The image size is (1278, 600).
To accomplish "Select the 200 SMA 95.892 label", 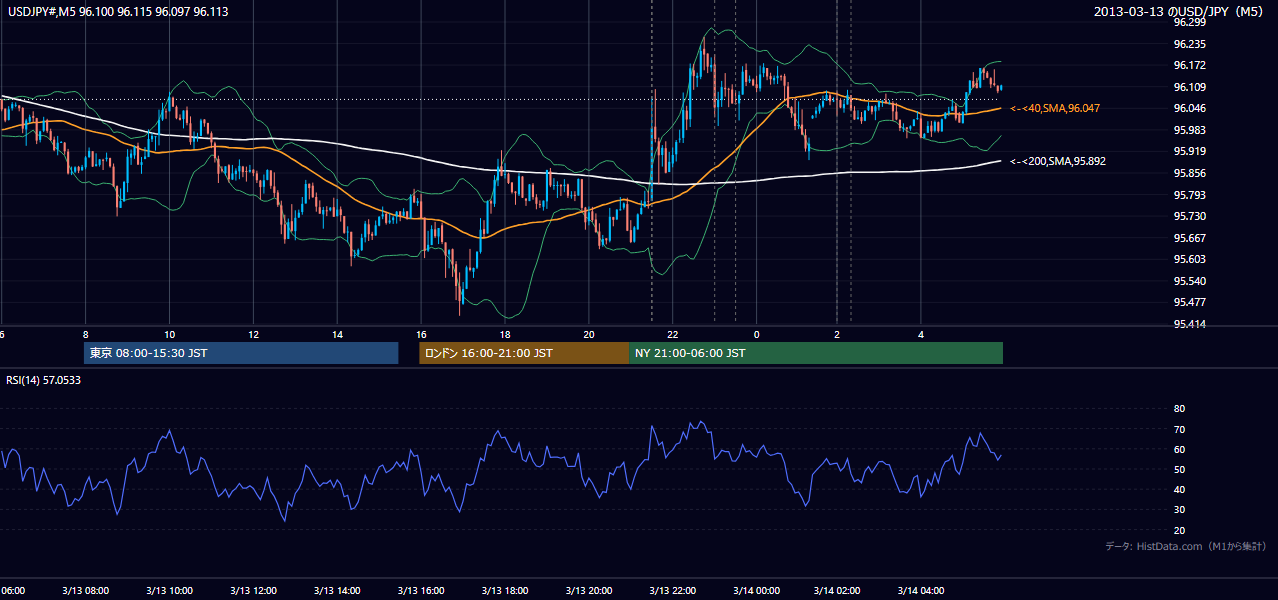I will click(x=1058, y=161).
